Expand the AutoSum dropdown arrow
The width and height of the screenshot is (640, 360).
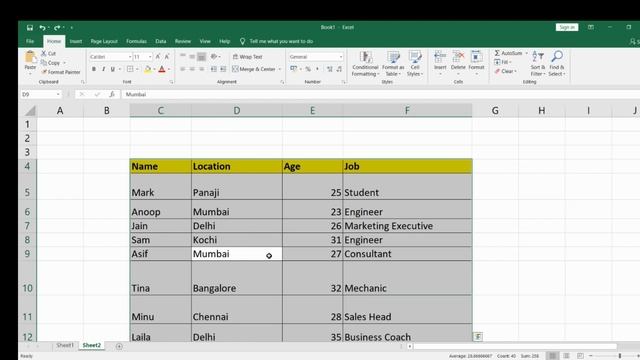[x=526, y=53]
